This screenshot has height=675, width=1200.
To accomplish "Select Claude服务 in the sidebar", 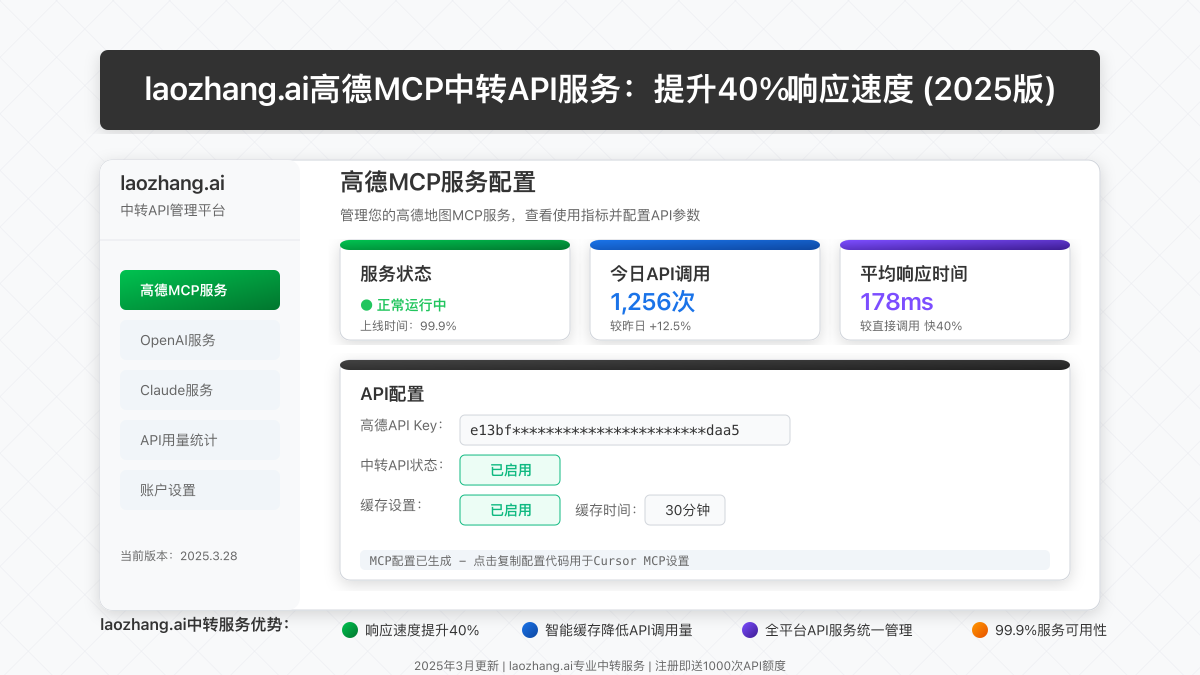I will pyautogui.click(x=200, y=390).
